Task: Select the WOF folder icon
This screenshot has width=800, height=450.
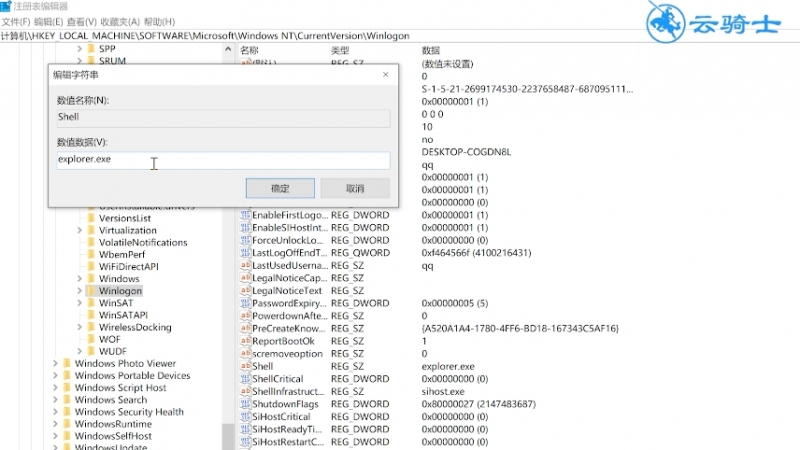Action: pos(91,339)
